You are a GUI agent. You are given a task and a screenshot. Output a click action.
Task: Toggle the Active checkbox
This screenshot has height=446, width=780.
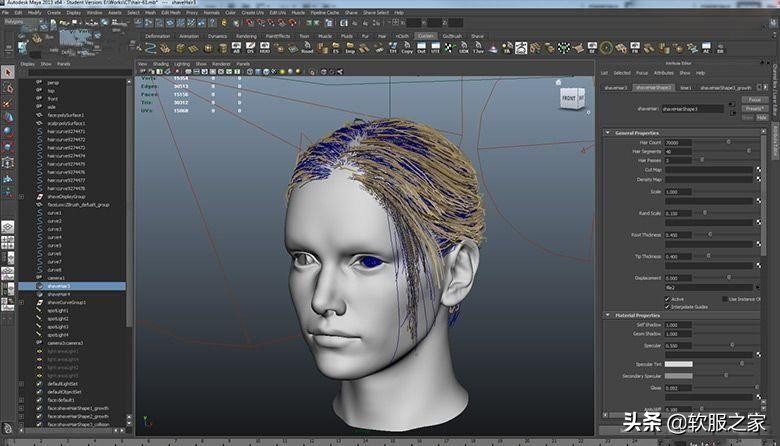668,298
